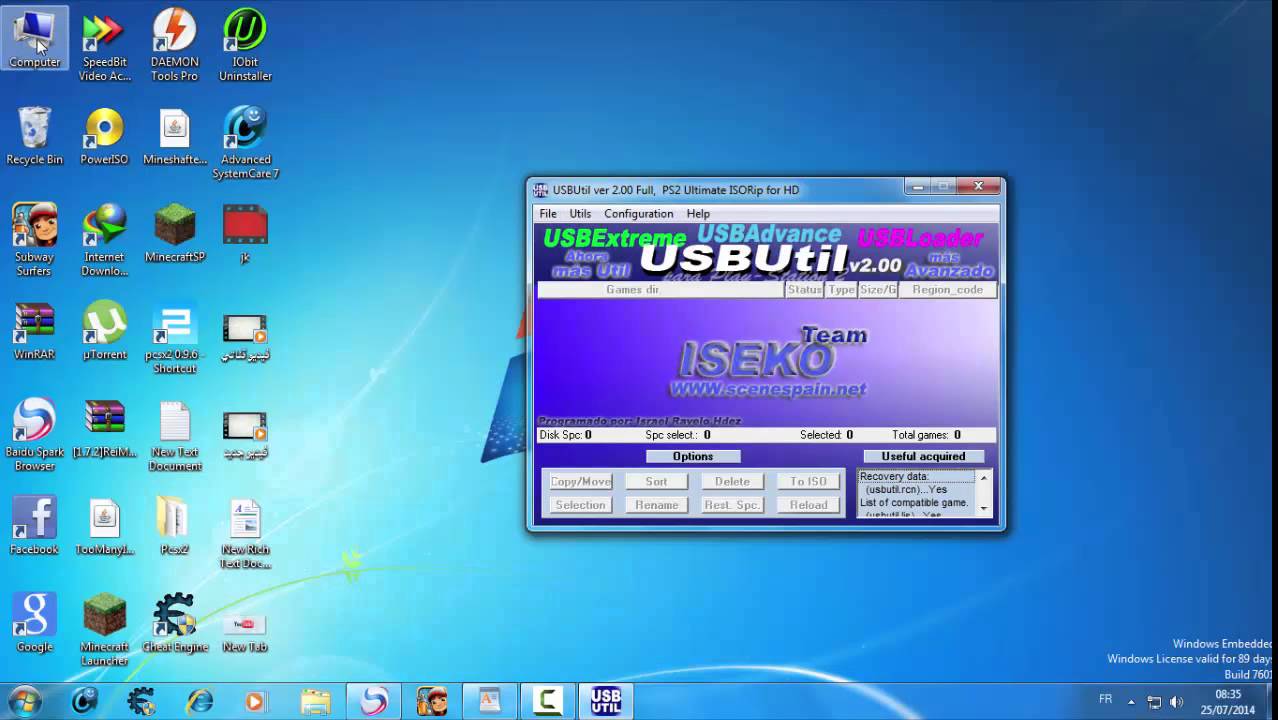Viewport: 1278px width, 720px height.
Task: Click the Size/G column header
Action: pyautogui.click(x=878, y=290)
